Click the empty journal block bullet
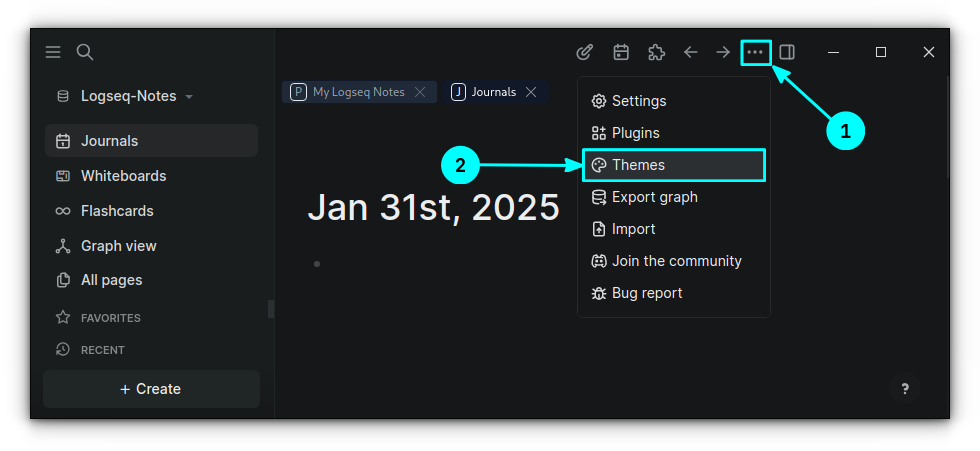Image resolution: width=980 pixels, height=451 pixels. 317,264
